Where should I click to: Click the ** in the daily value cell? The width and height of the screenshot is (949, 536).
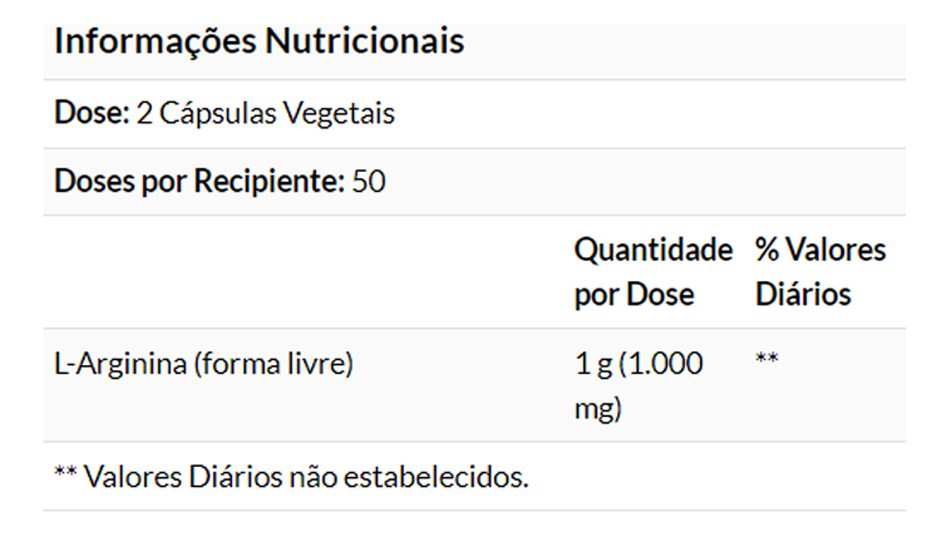(x=767, y=360)
